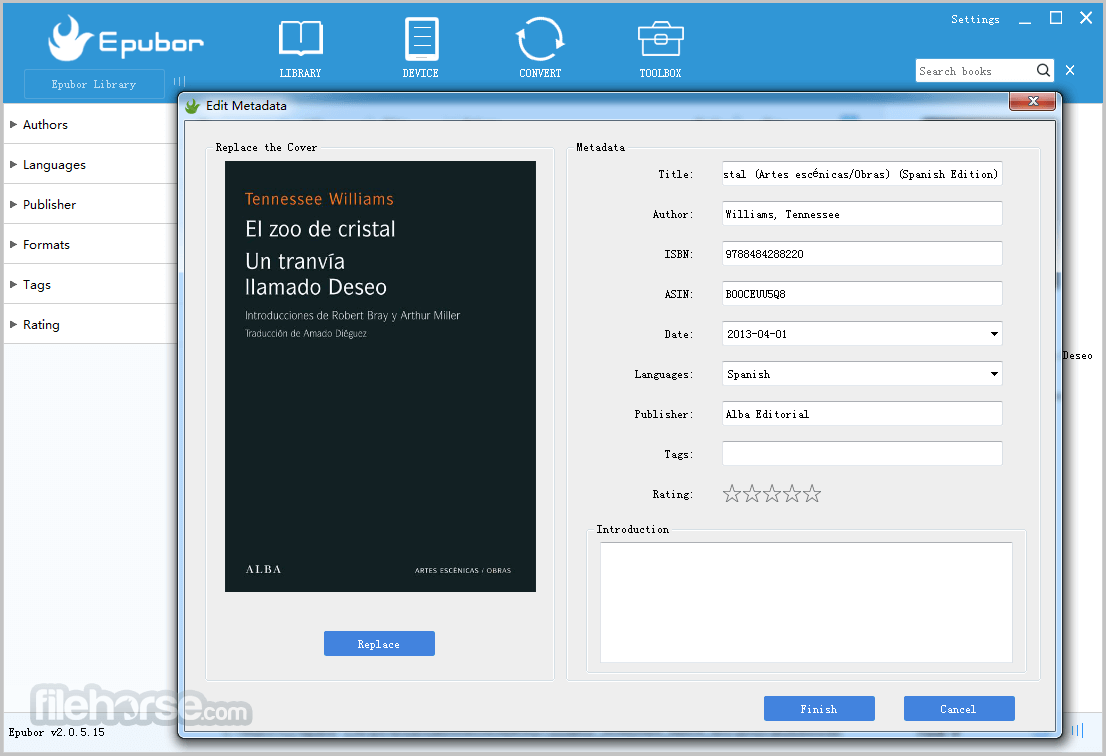1106x756 pixels.
Task: Open the Device view icon
Action: 421,39
